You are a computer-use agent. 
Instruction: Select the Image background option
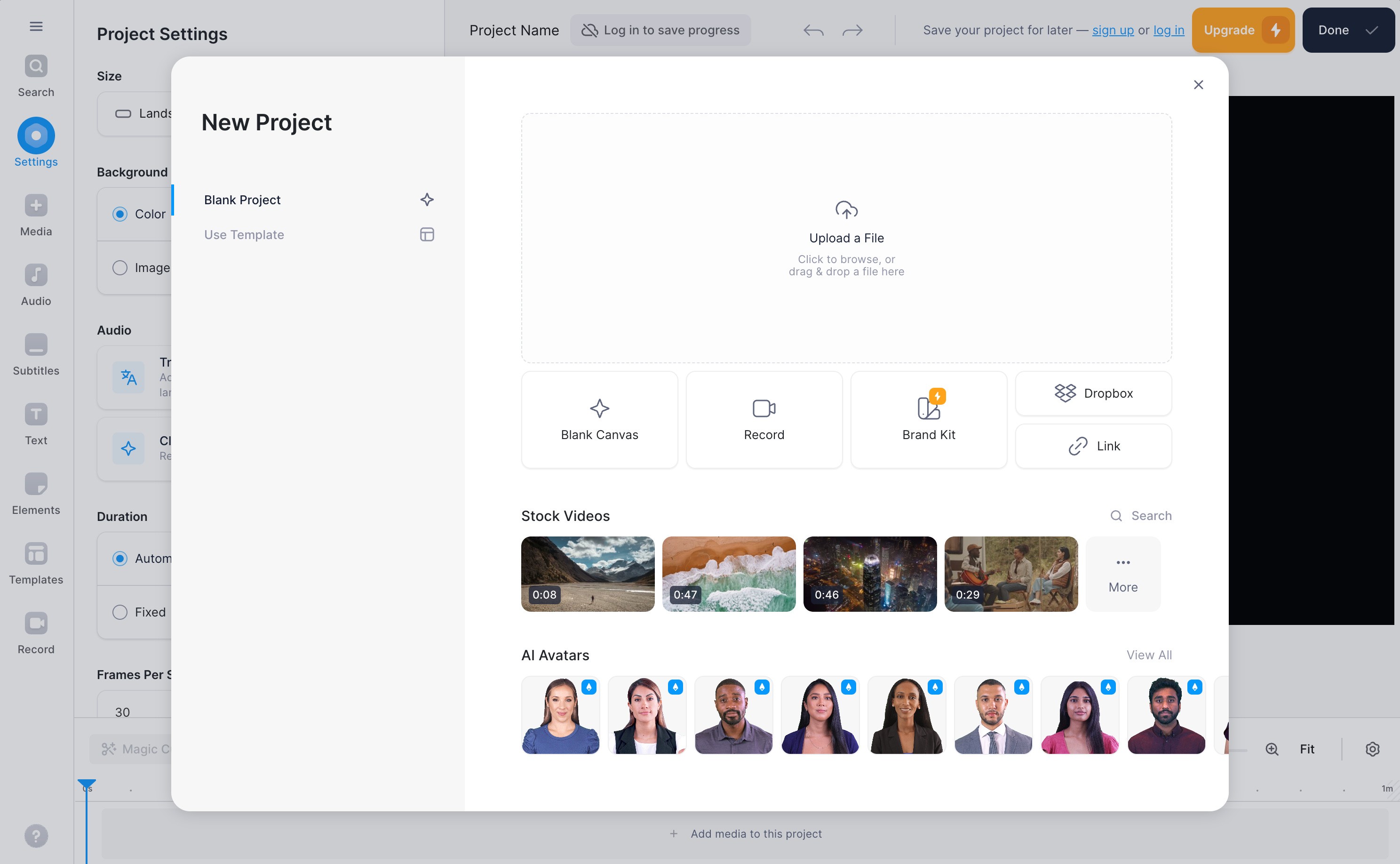pyautogui.click(x=120, y=267)
